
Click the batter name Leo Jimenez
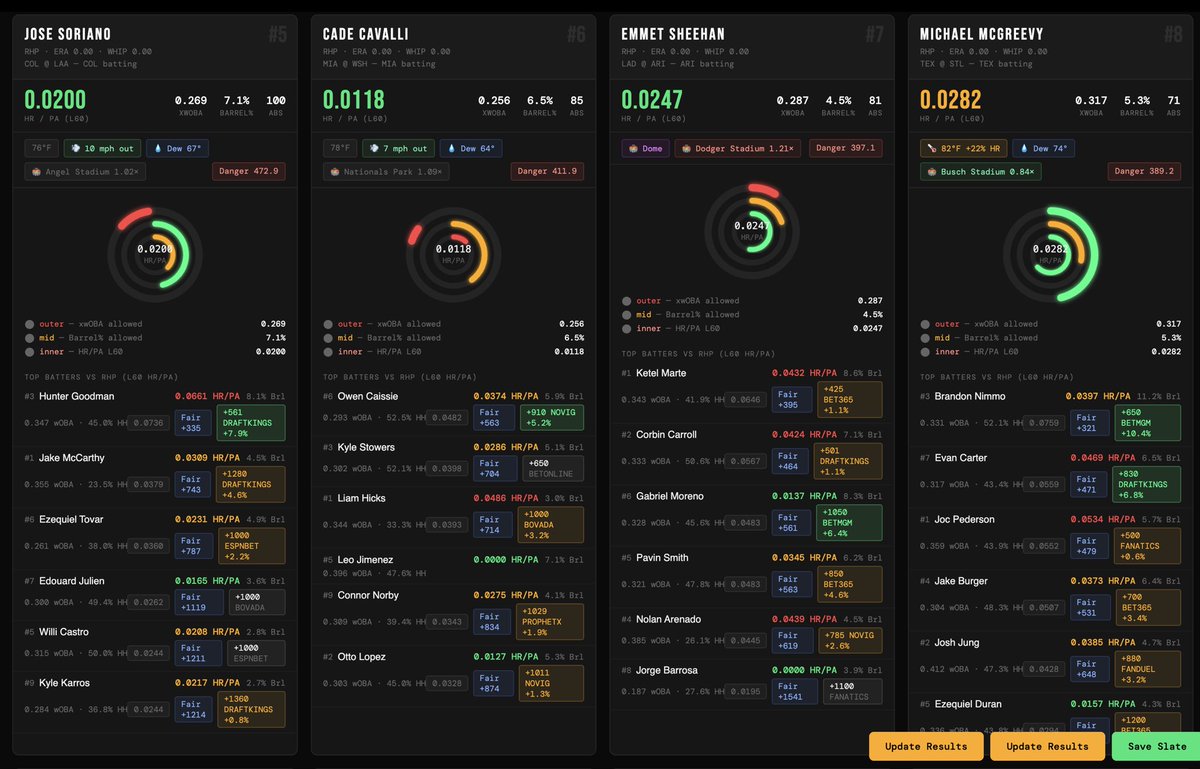366,560
